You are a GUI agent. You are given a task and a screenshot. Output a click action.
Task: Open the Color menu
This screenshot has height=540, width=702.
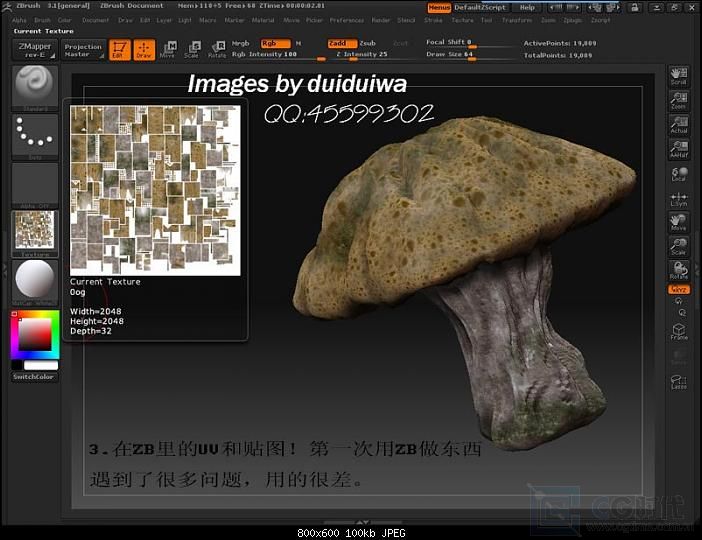[x=64, y=20]
